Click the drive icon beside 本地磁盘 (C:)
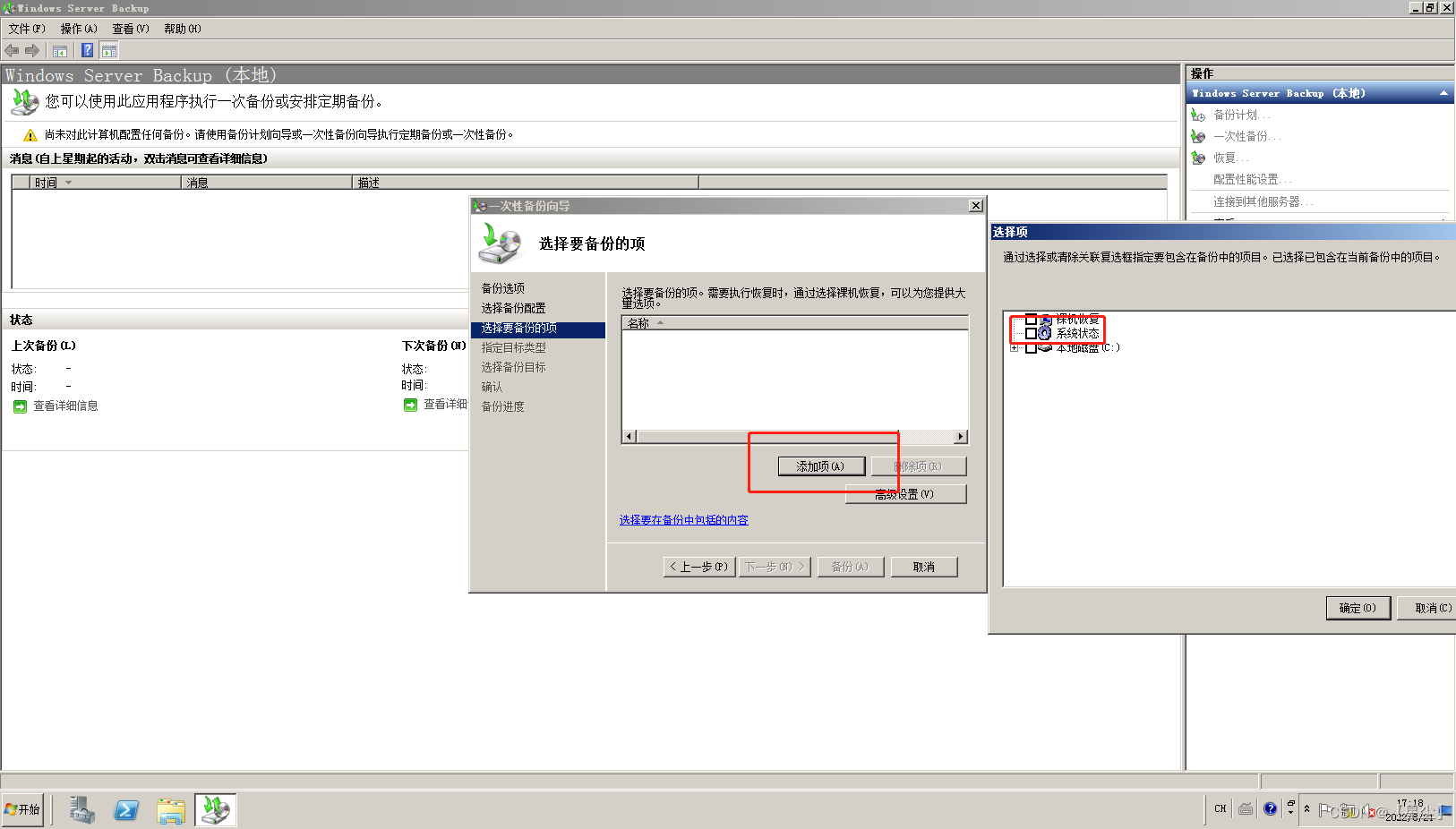Screen dimensions: 1456x829 [1045, 348]
